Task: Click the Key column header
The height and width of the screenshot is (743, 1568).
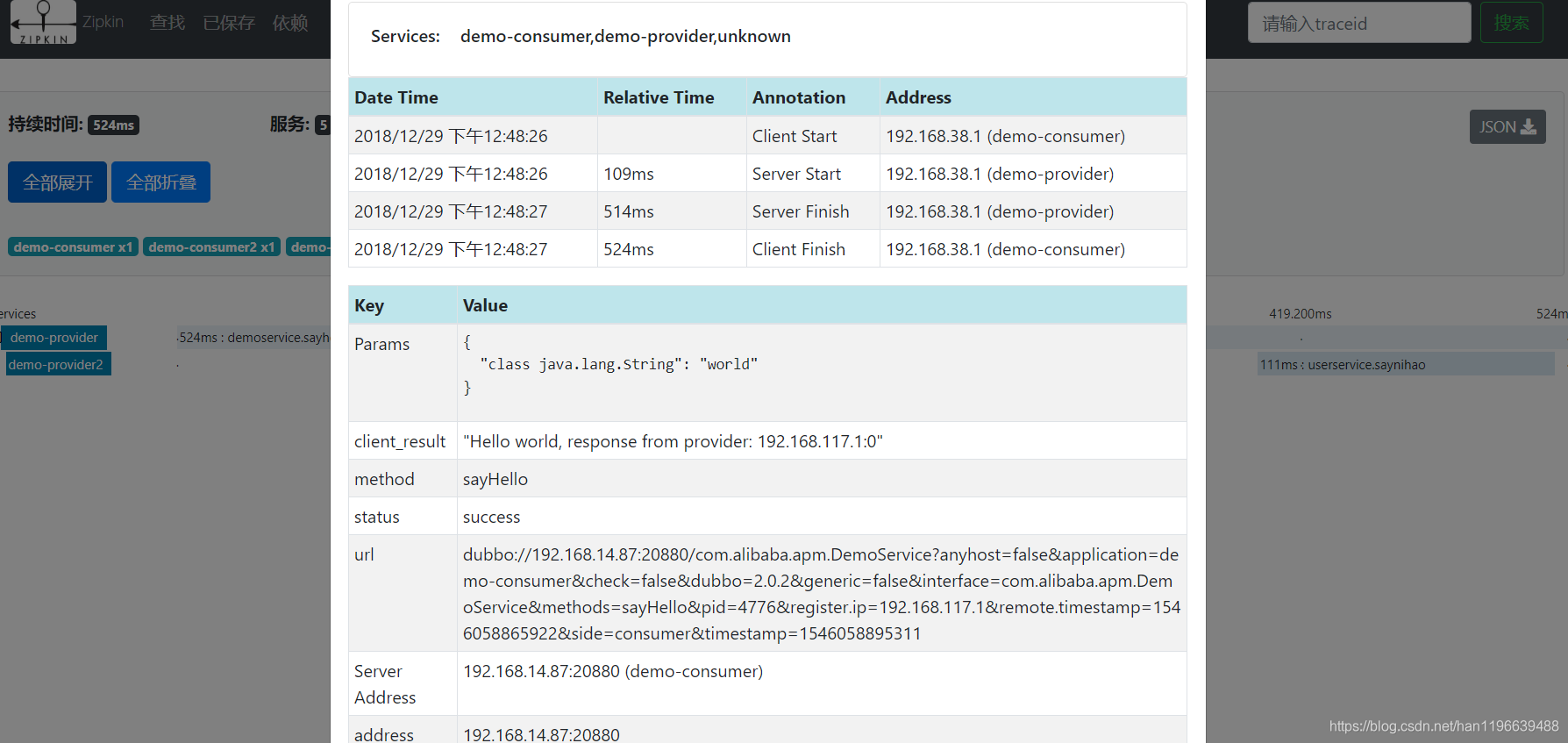Action: (x=403, y=305)
